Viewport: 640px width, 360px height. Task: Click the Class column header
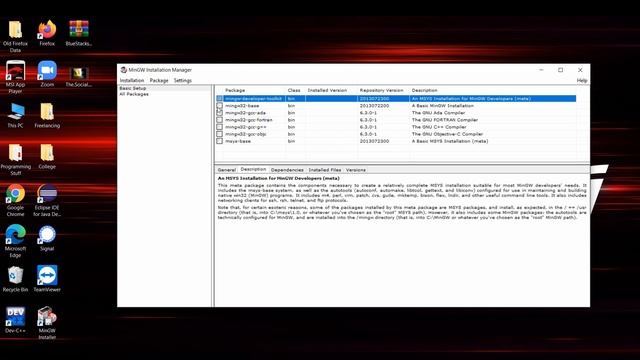pyautogui.click(x=294, y=90)
